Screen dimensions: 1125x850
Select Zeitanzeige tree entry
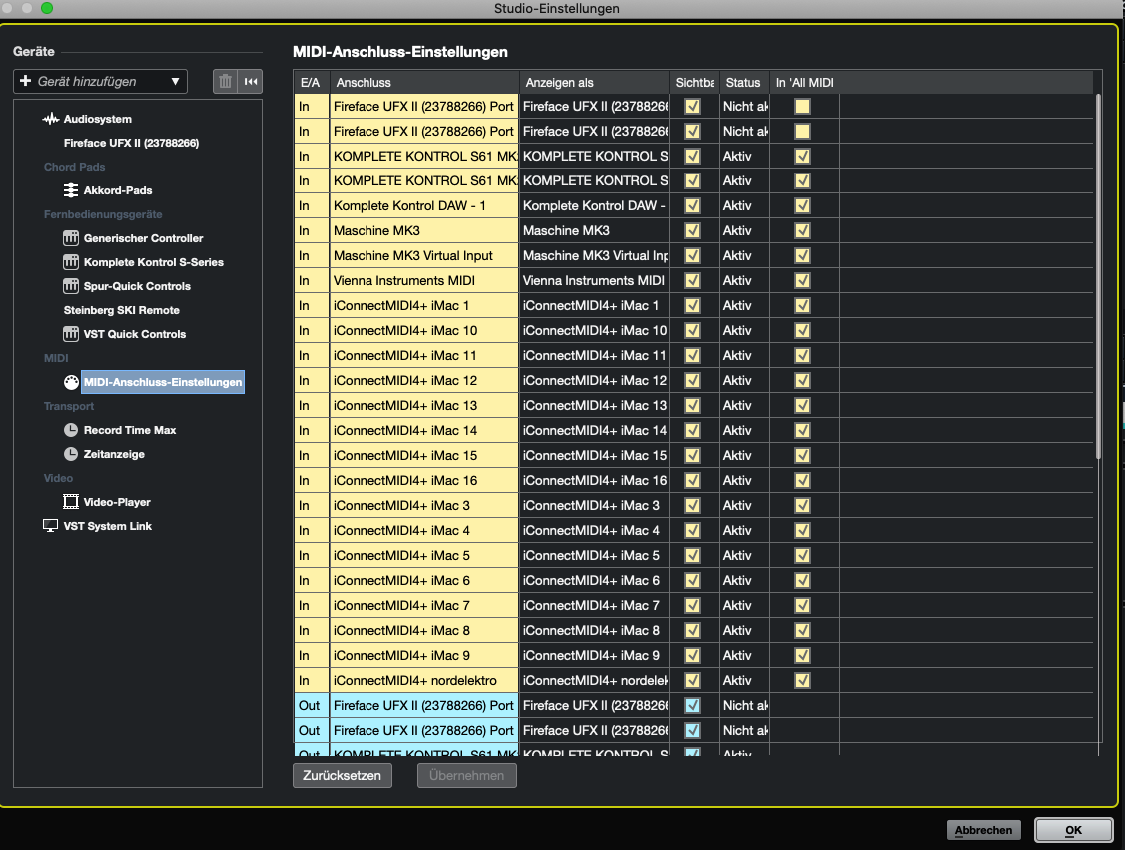(114, 454)
